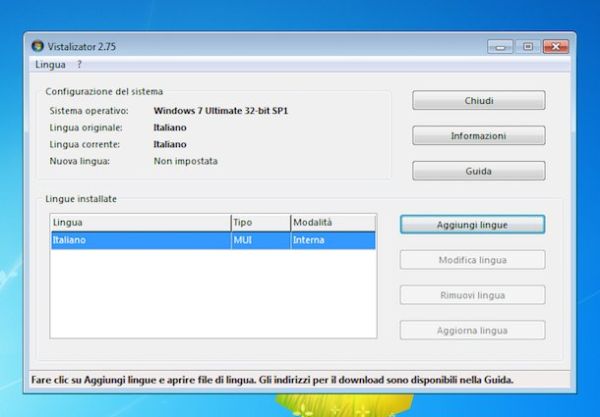Sort the list by the Modalità column header

click(x=332, y=223)
